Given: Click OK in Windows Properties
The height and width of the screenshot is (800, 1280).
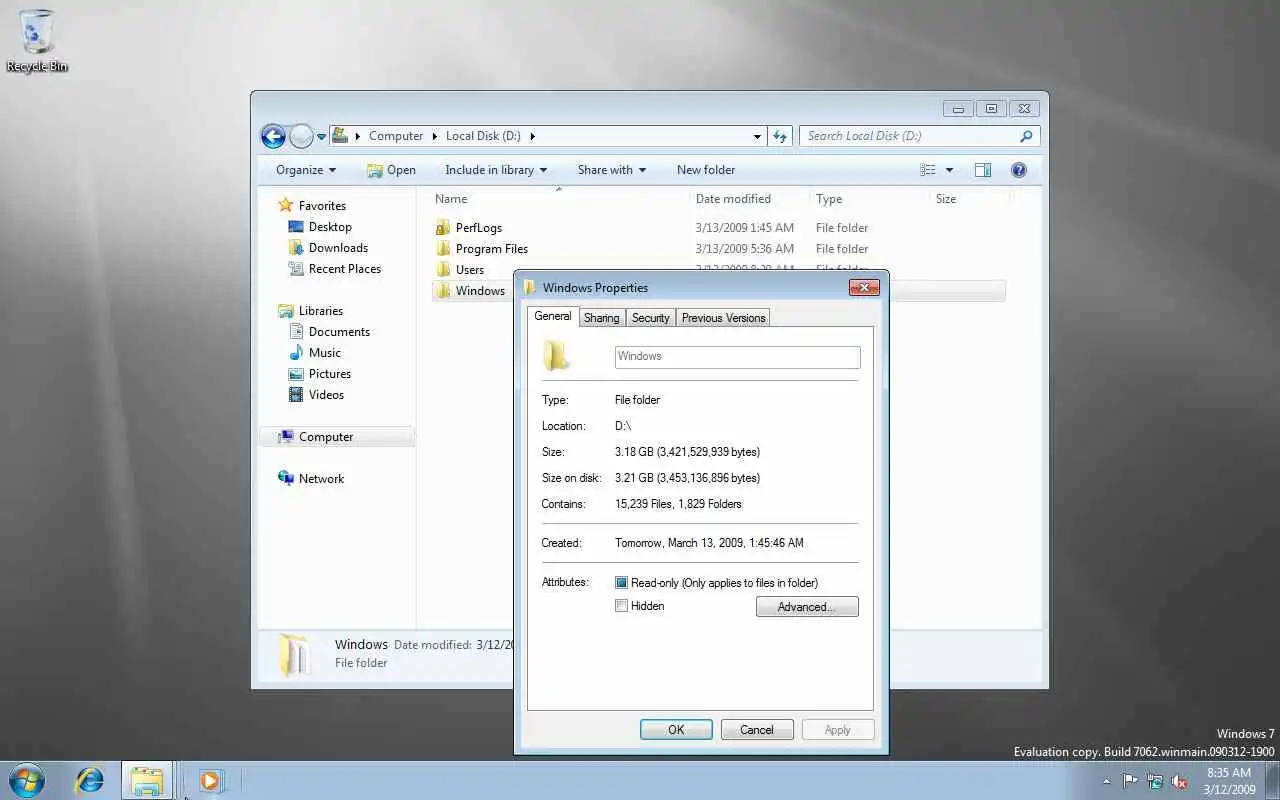Looking at the screenshot, I should 676,730.
